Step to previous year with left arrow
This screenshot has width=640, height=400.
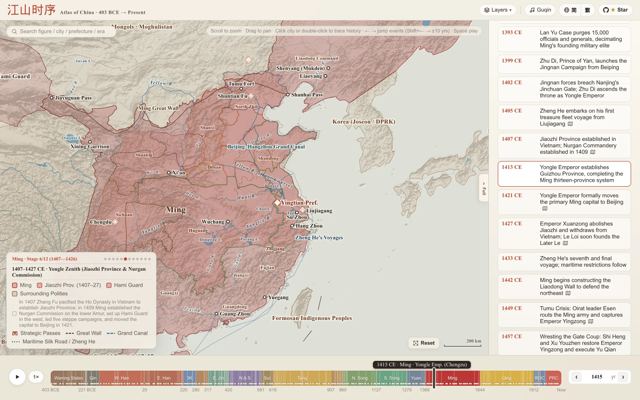(576, 377)
